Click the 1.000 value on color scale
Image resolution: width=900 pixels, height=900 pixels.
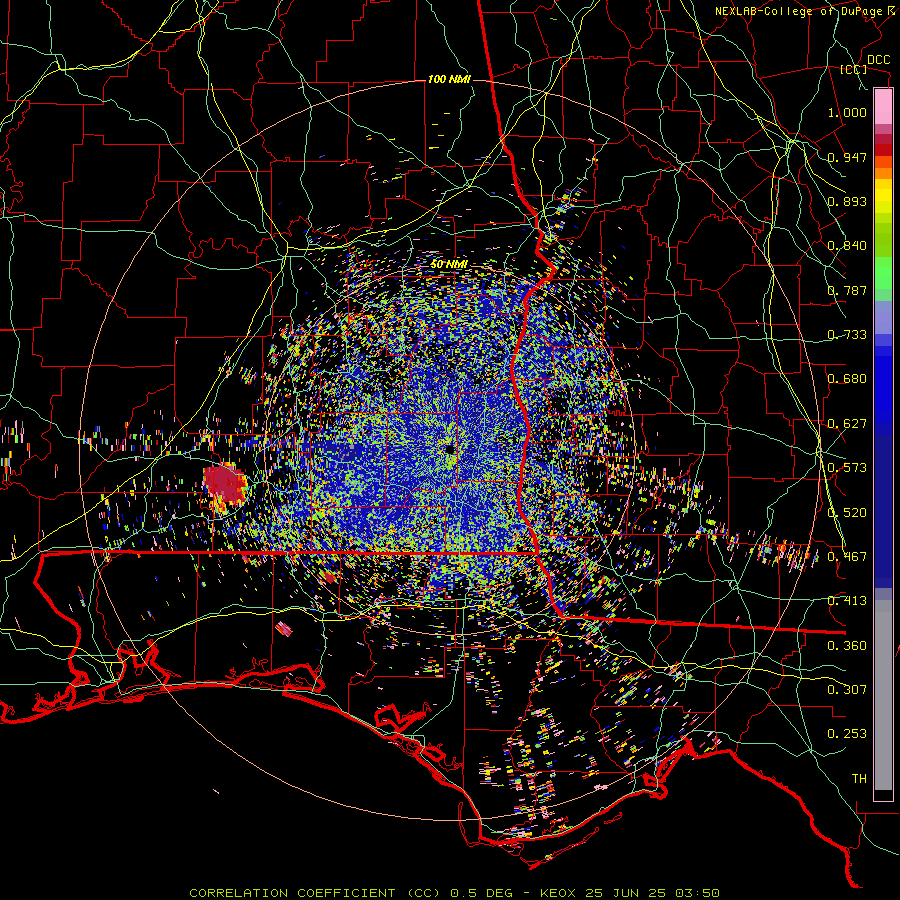(847, 112)
